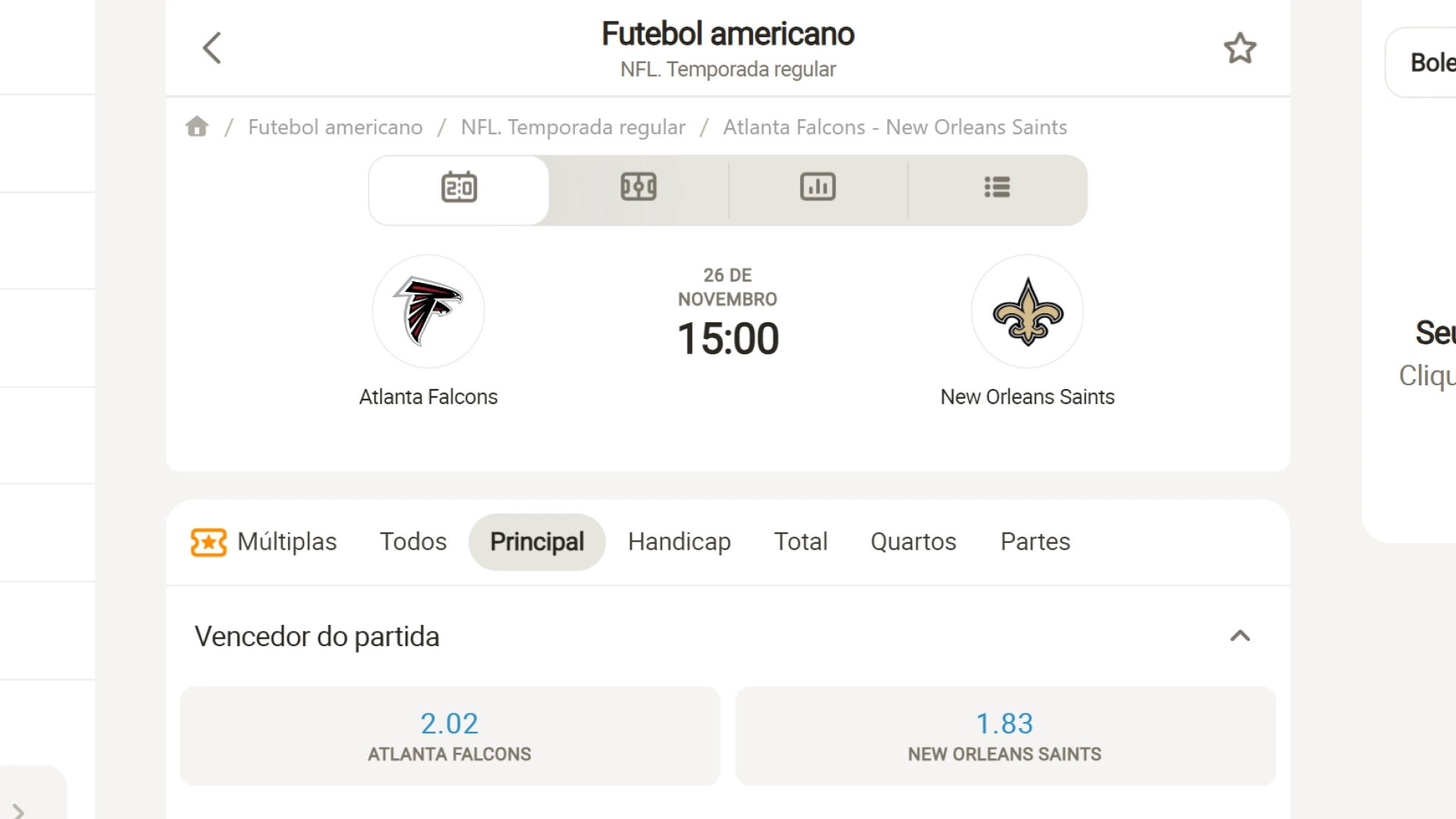The width and height of the screenshot is (1456, 819).
Task: Switch to the Quartos tab
Action: (913, 542)
